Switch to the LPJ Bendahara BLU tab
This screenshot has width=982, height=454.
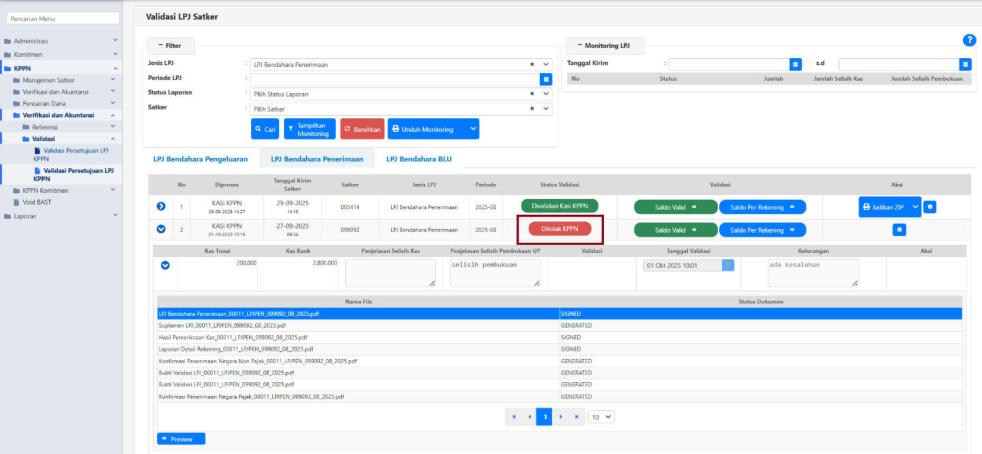pyautogui.click(x=418, y=159)
